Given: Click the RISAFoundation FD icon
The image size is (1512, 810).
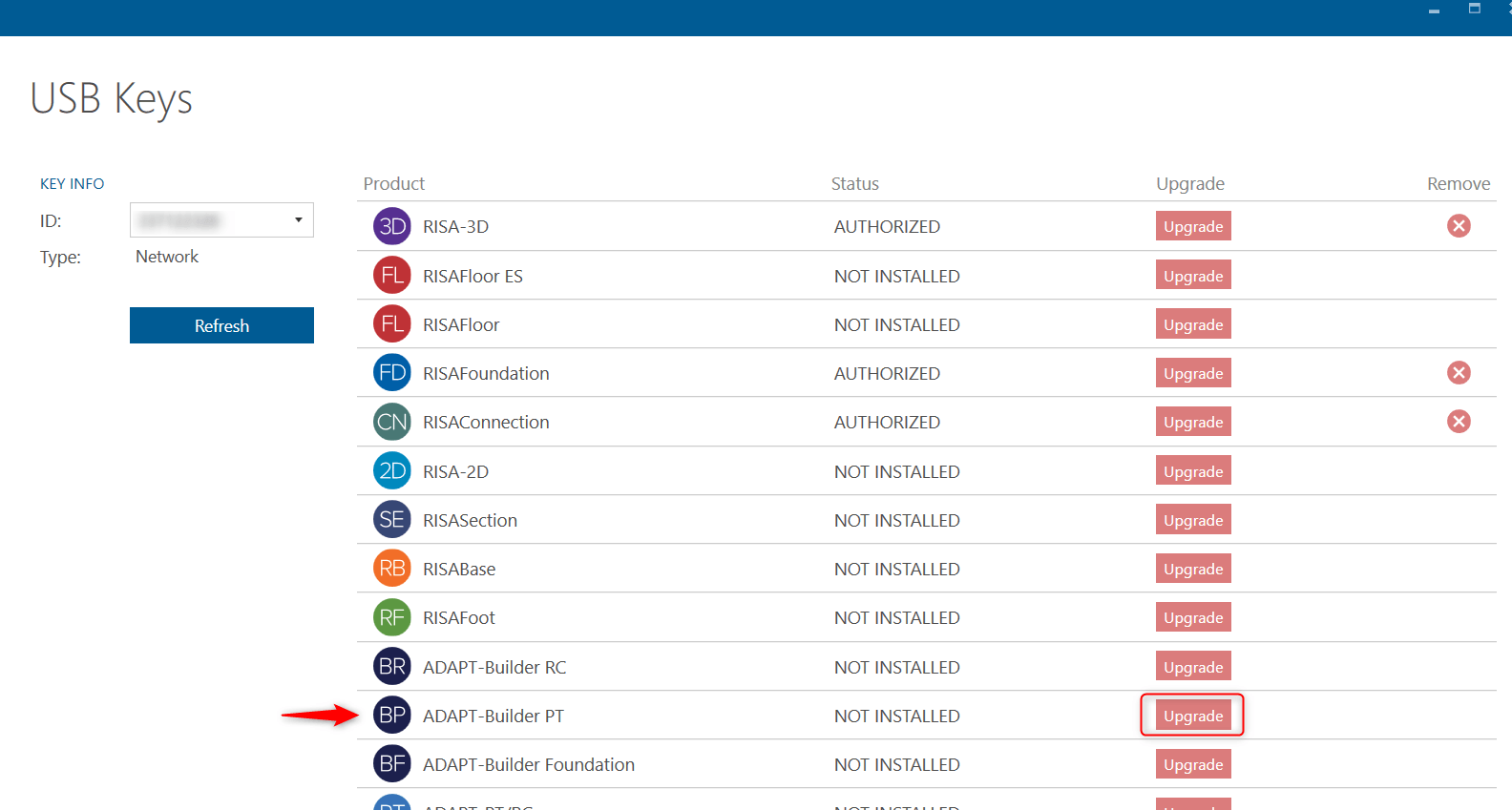Looking at the screenshot, I should click(x=391, y=373).
